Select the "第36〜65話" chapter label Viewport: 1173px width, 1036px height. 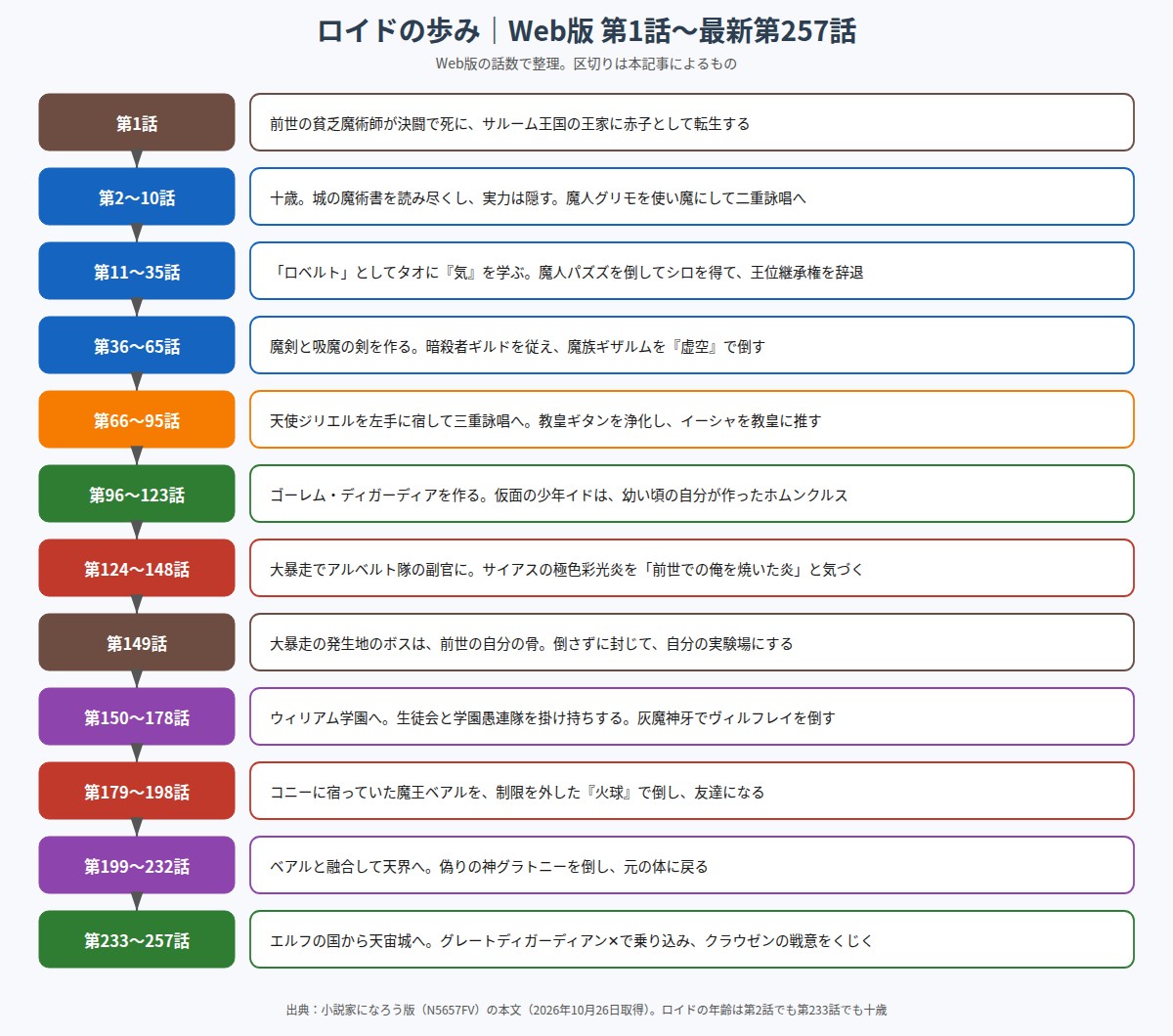click(x=137, y=346)
